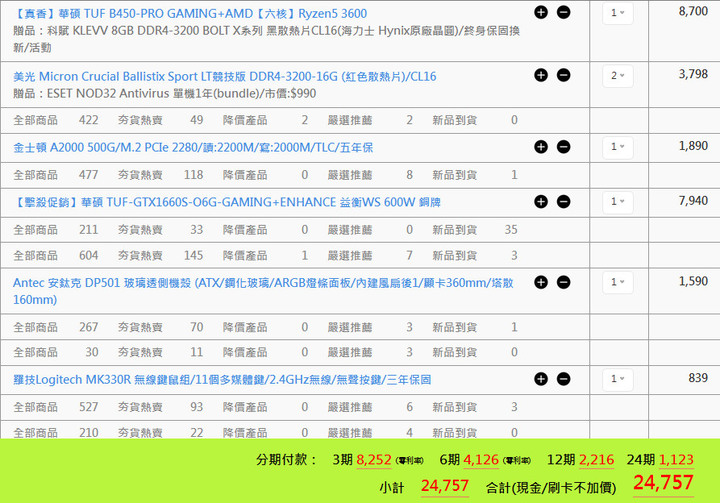
Task: Click the 科賦 KLEVV 8GB DDR4-3200 gift text
Action: point(266,39)
